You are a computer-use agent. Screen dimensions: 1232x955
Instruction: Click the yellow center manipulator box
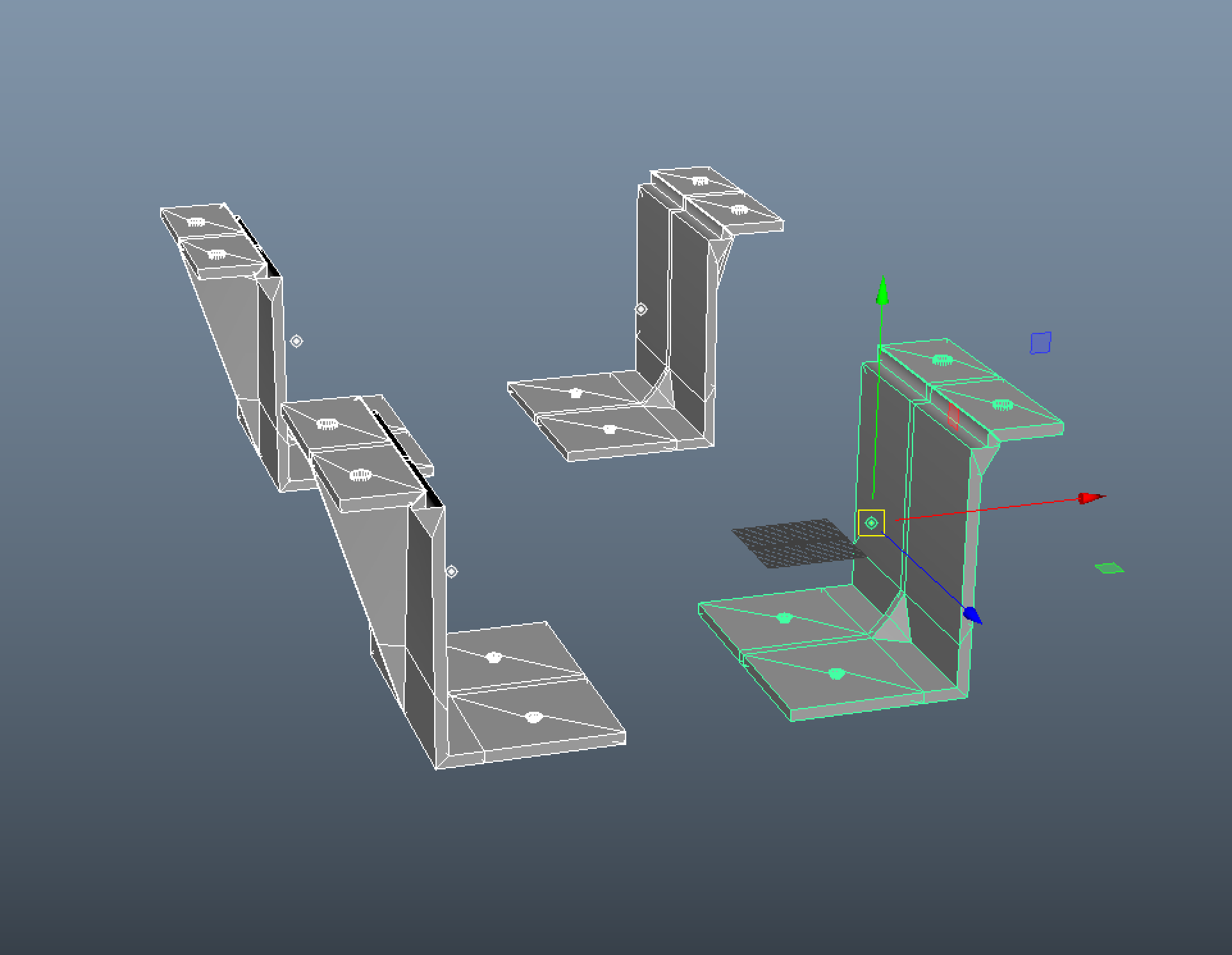(871, 523)
